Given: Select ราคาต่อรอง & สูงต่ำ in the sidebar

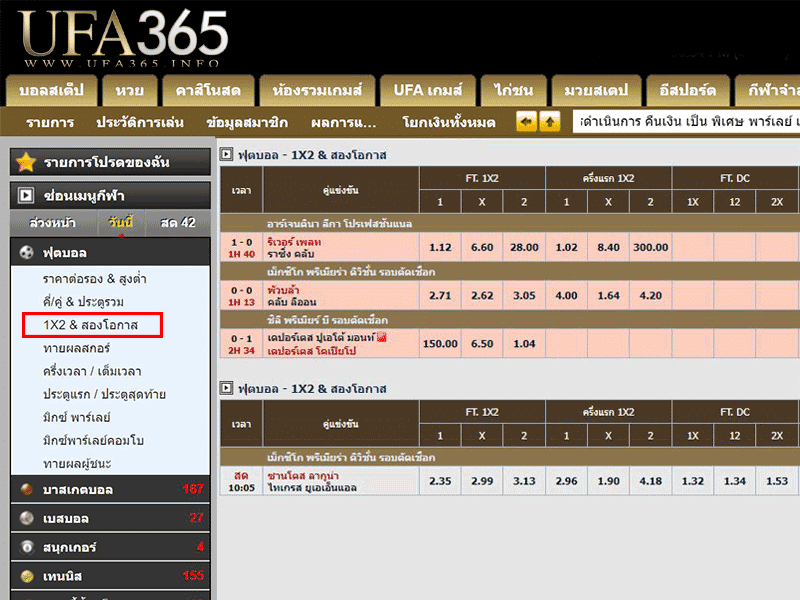Looking at the screenshot, I should point(95,279).
